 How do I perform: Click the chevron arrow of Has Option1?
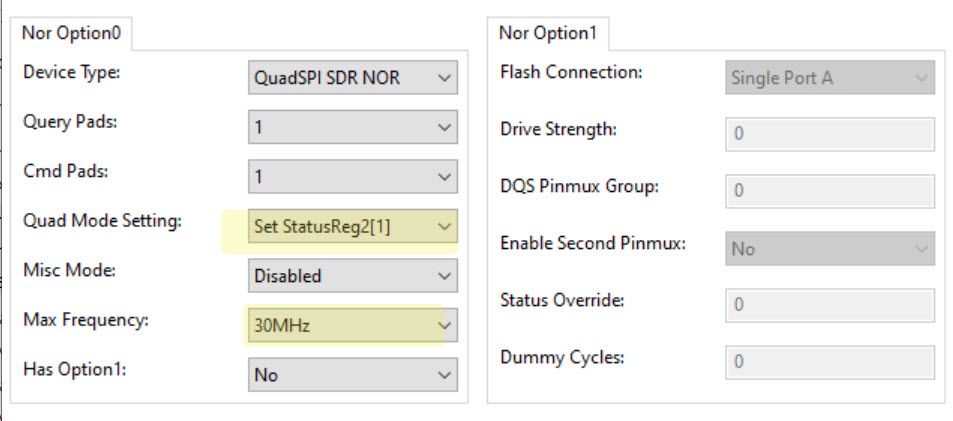point(444,375)
